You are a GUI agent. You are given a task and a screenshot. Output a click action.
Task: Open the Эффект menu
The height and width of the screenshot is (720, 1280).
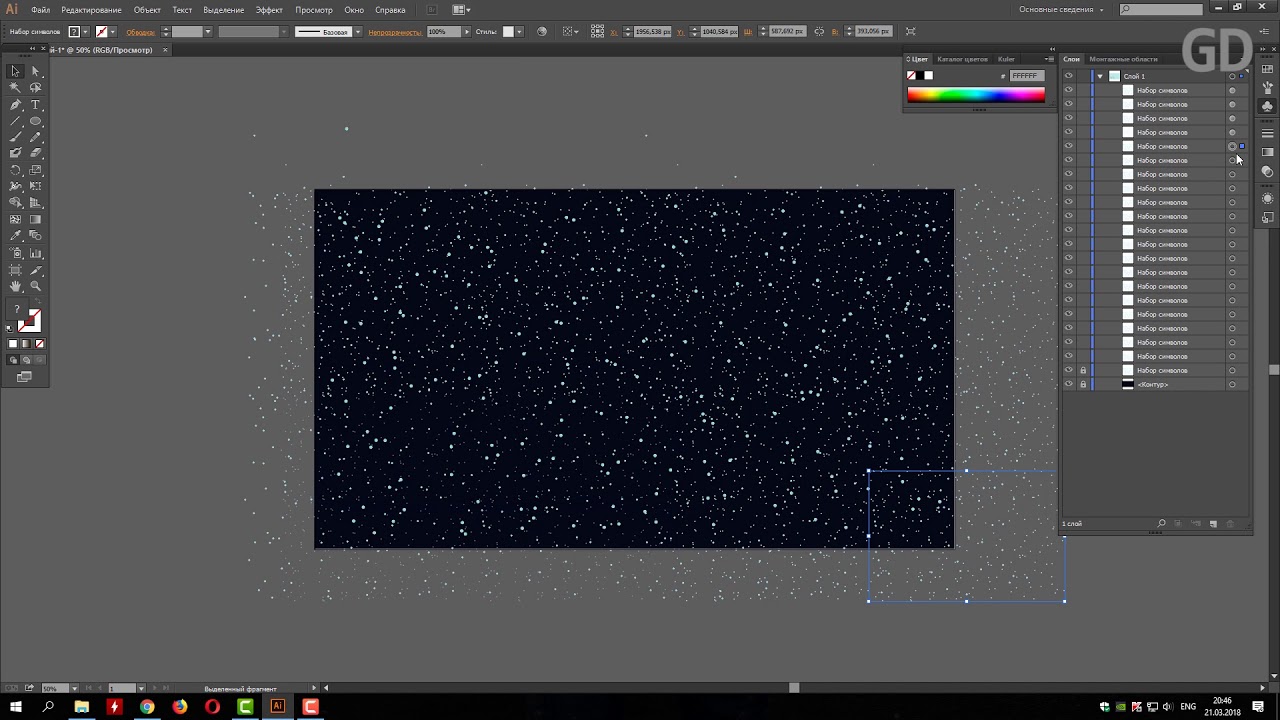[269, 9]
